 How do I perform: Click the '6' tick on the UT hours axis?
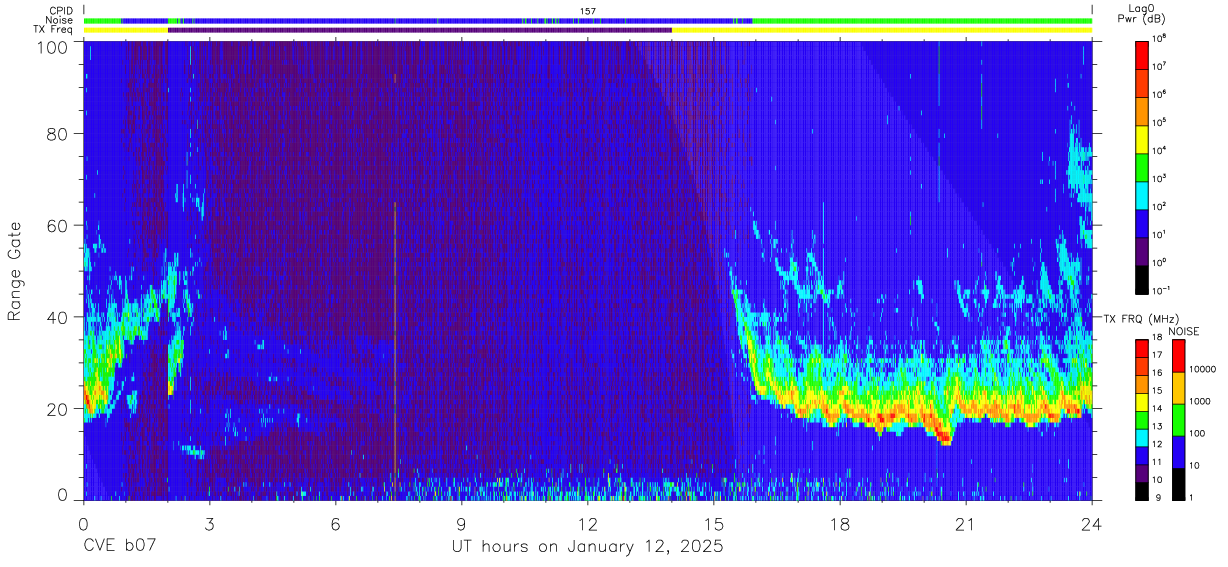(x=336, y=524)
